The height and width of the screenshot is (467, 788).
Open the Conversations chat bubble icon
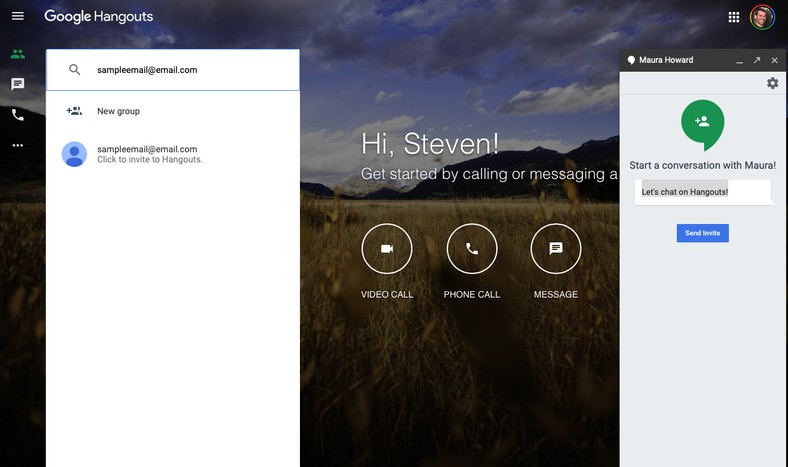point(17,84)
